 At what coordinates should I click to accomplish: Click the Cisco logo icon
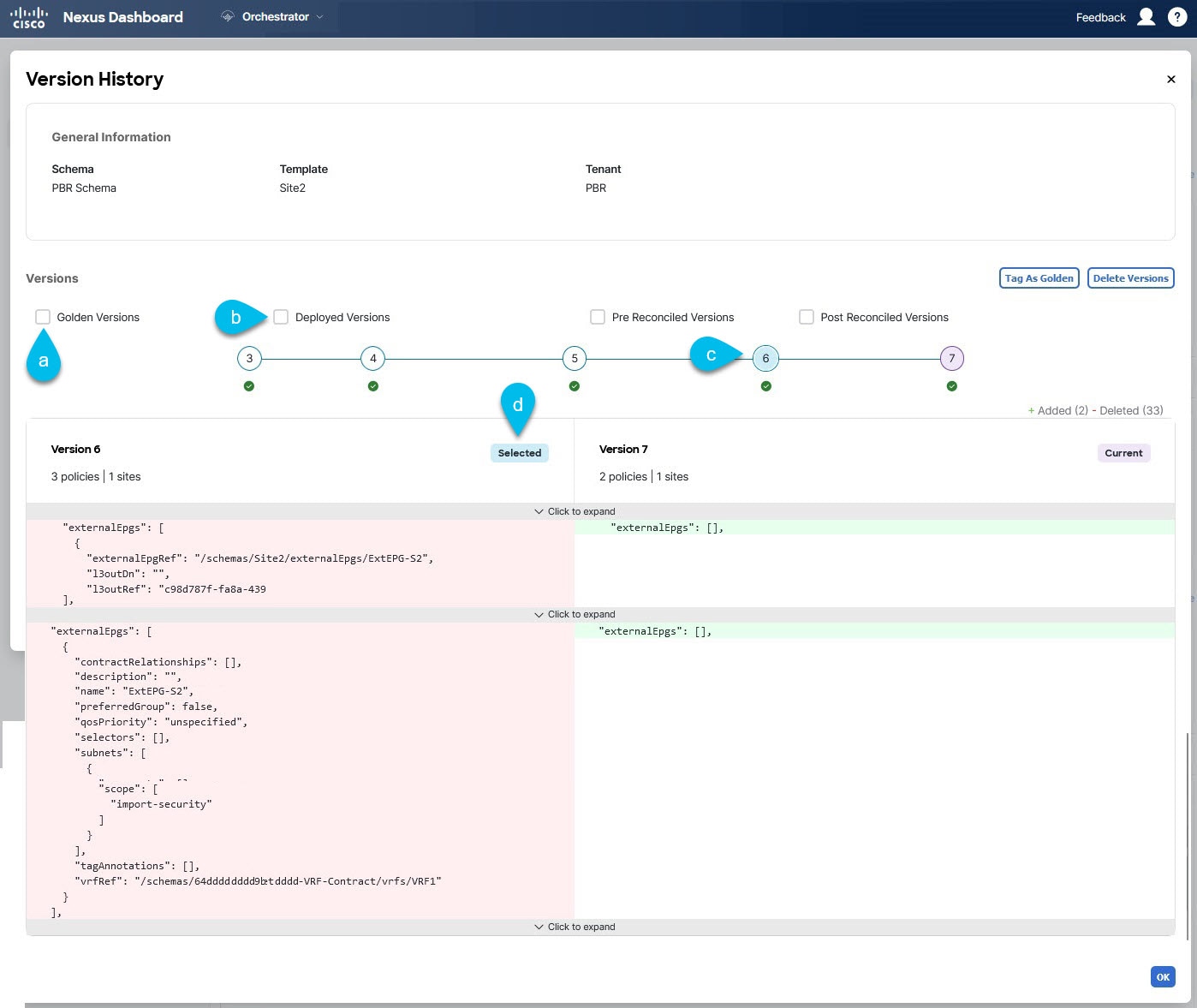point(28,17)
